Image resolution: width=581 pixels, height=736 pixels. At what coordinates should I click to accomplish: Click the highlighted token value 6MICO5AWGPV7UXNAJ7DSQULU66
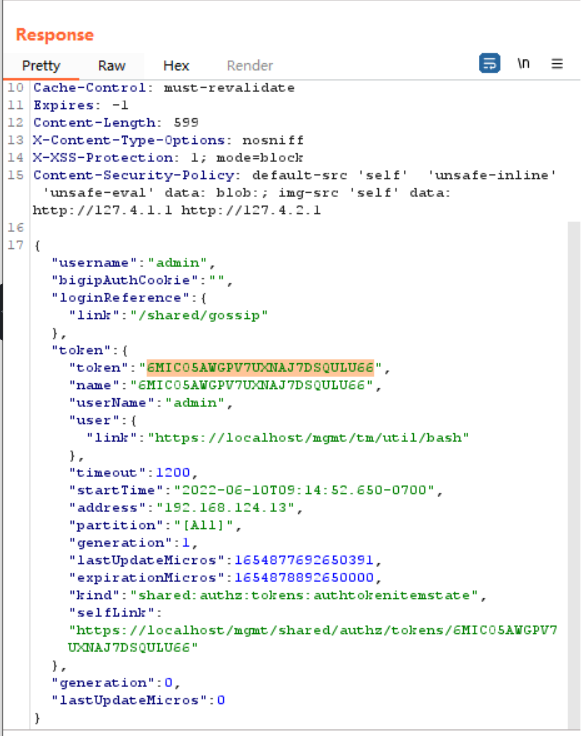(x=260, y=368)
